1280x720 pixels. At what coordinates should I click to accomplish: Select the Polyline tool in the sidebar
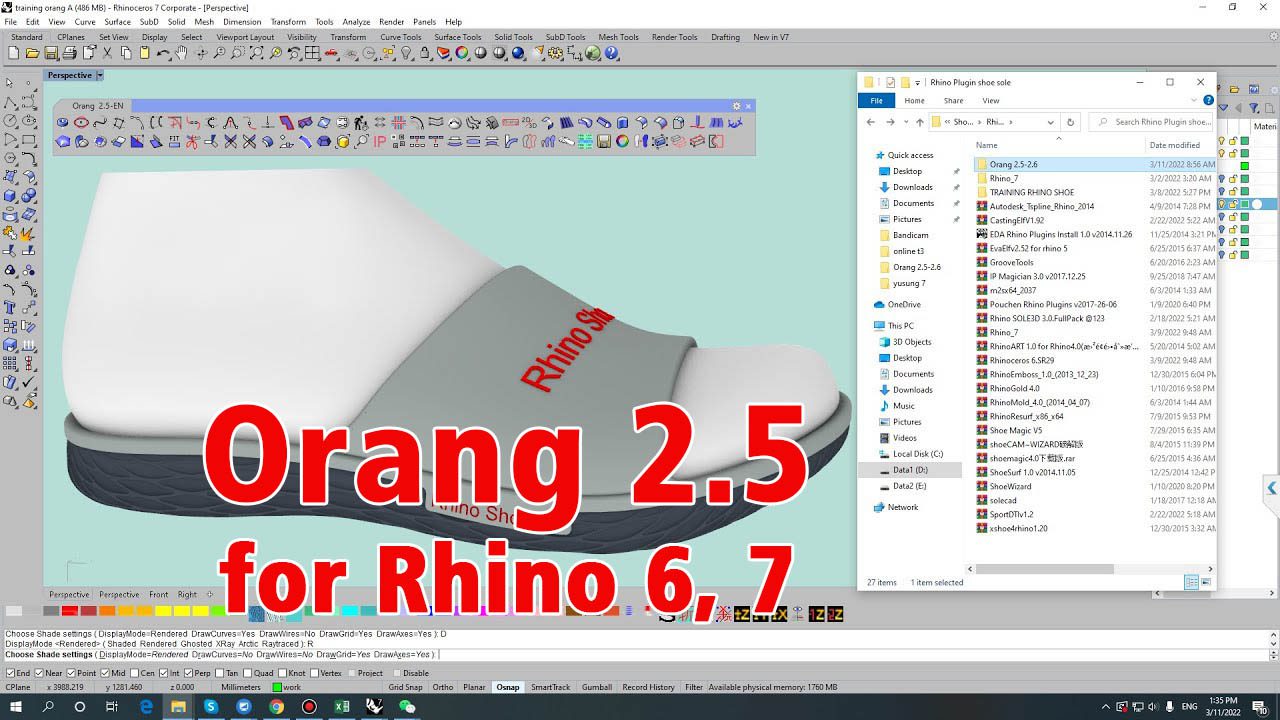click(8, 104)
